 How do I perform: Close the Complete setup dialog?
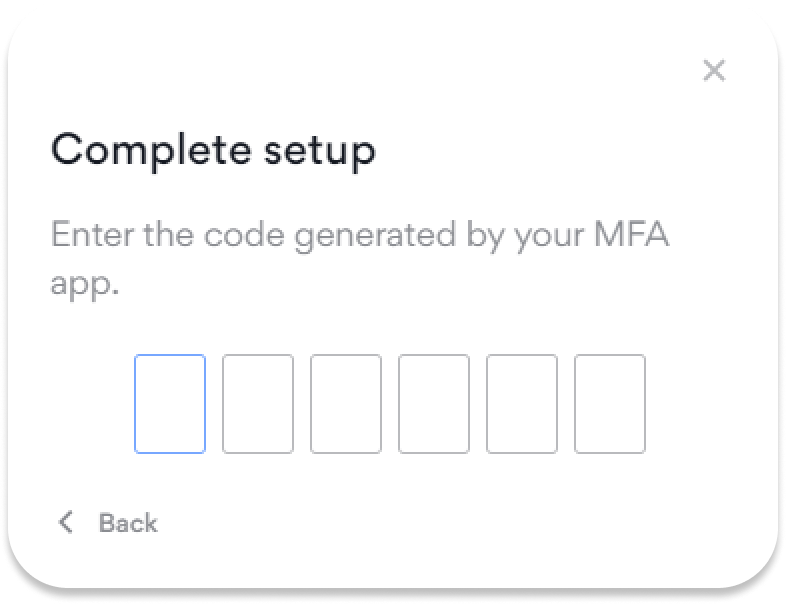coord(714,71)
